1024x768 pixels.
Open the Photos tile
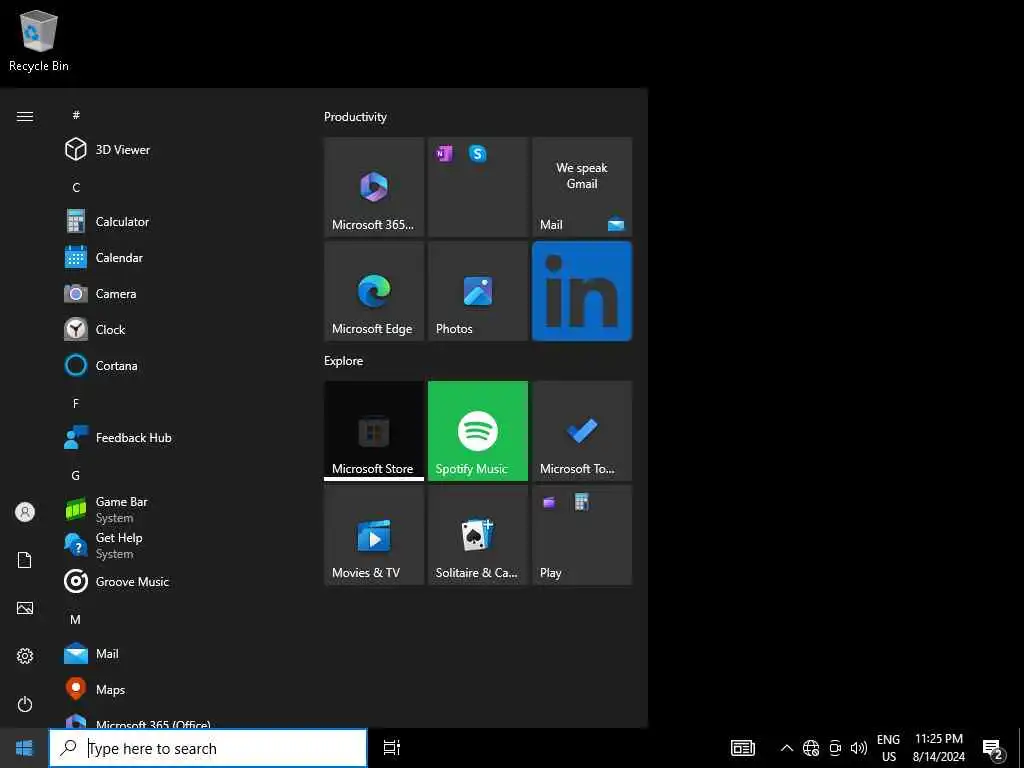point(478,291)
